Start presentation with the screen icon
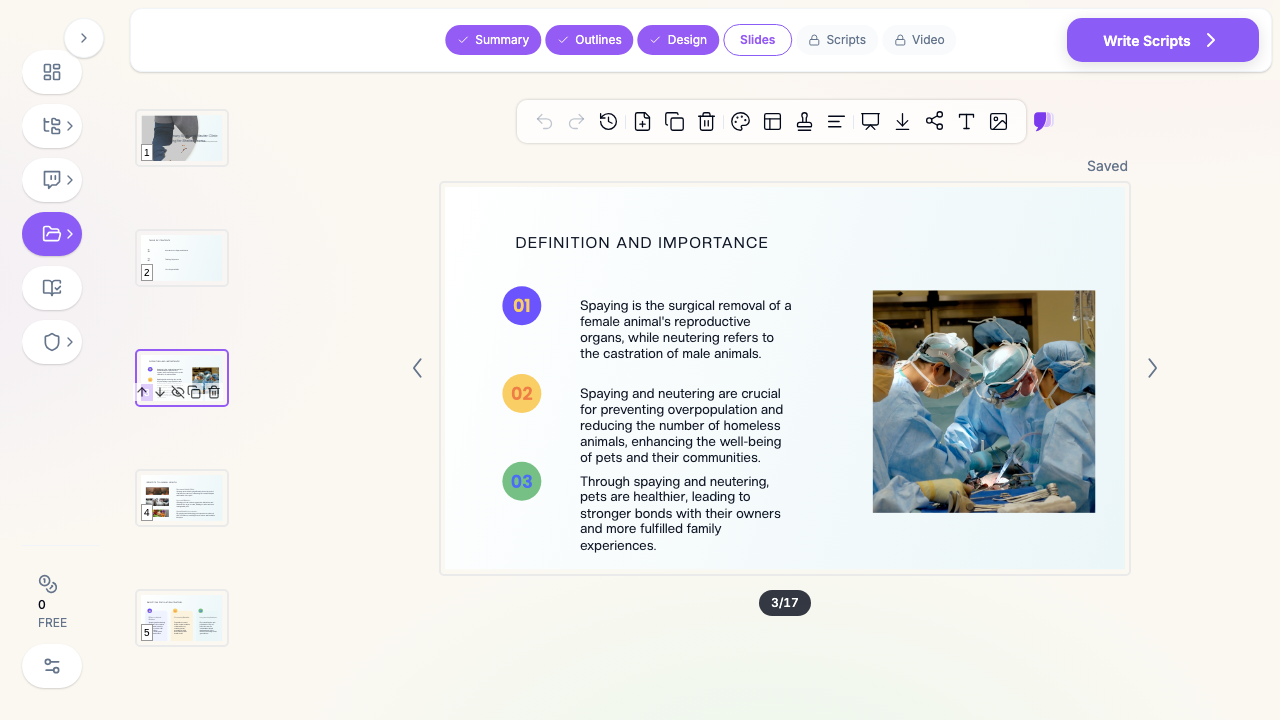This screenshot has width=1280, height=720. click(870, 121)
